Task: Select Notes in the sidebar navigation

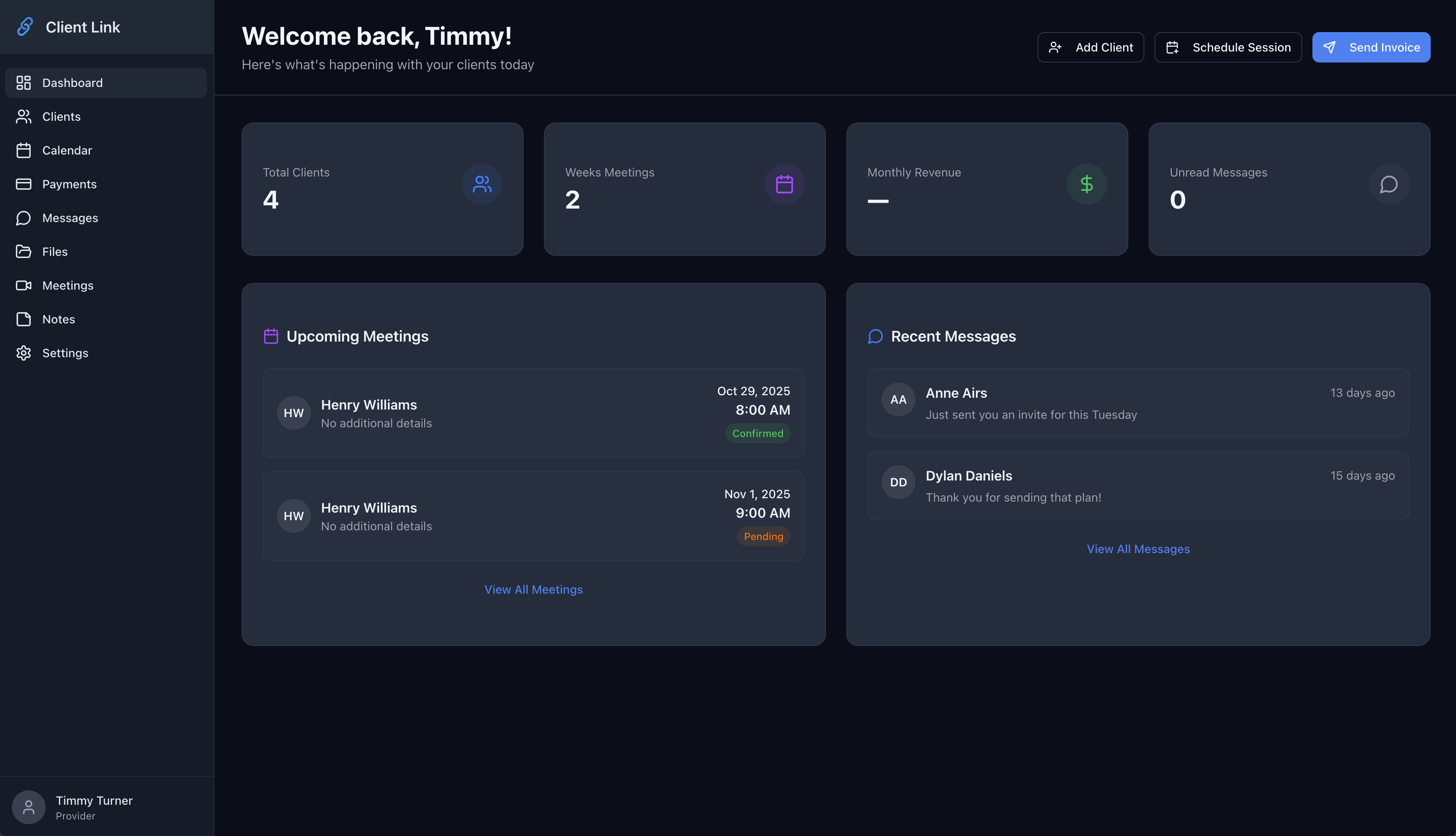Action: coord(58,319)
